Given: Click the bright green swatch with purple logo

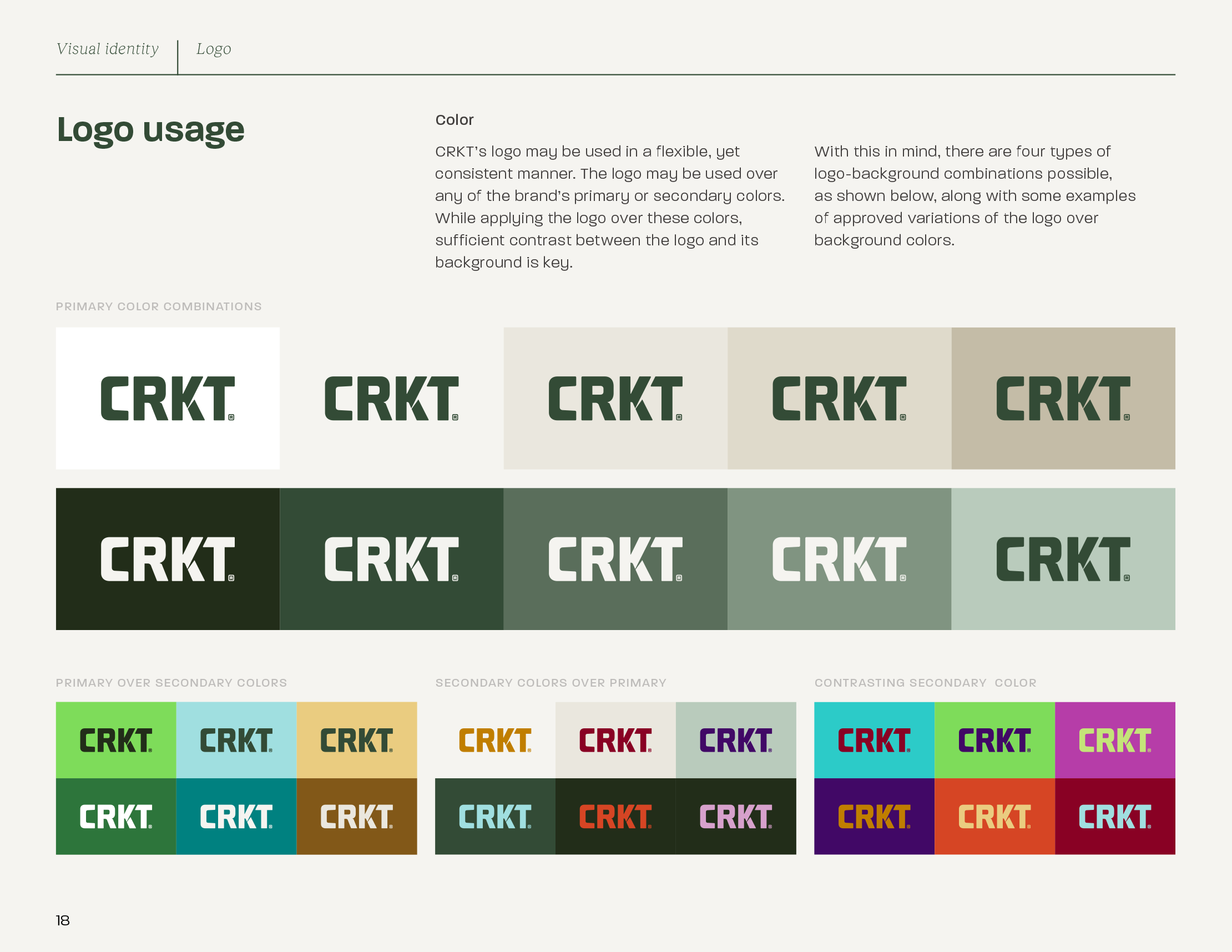Looking at the screenshot, I should [x=994, y=740].
